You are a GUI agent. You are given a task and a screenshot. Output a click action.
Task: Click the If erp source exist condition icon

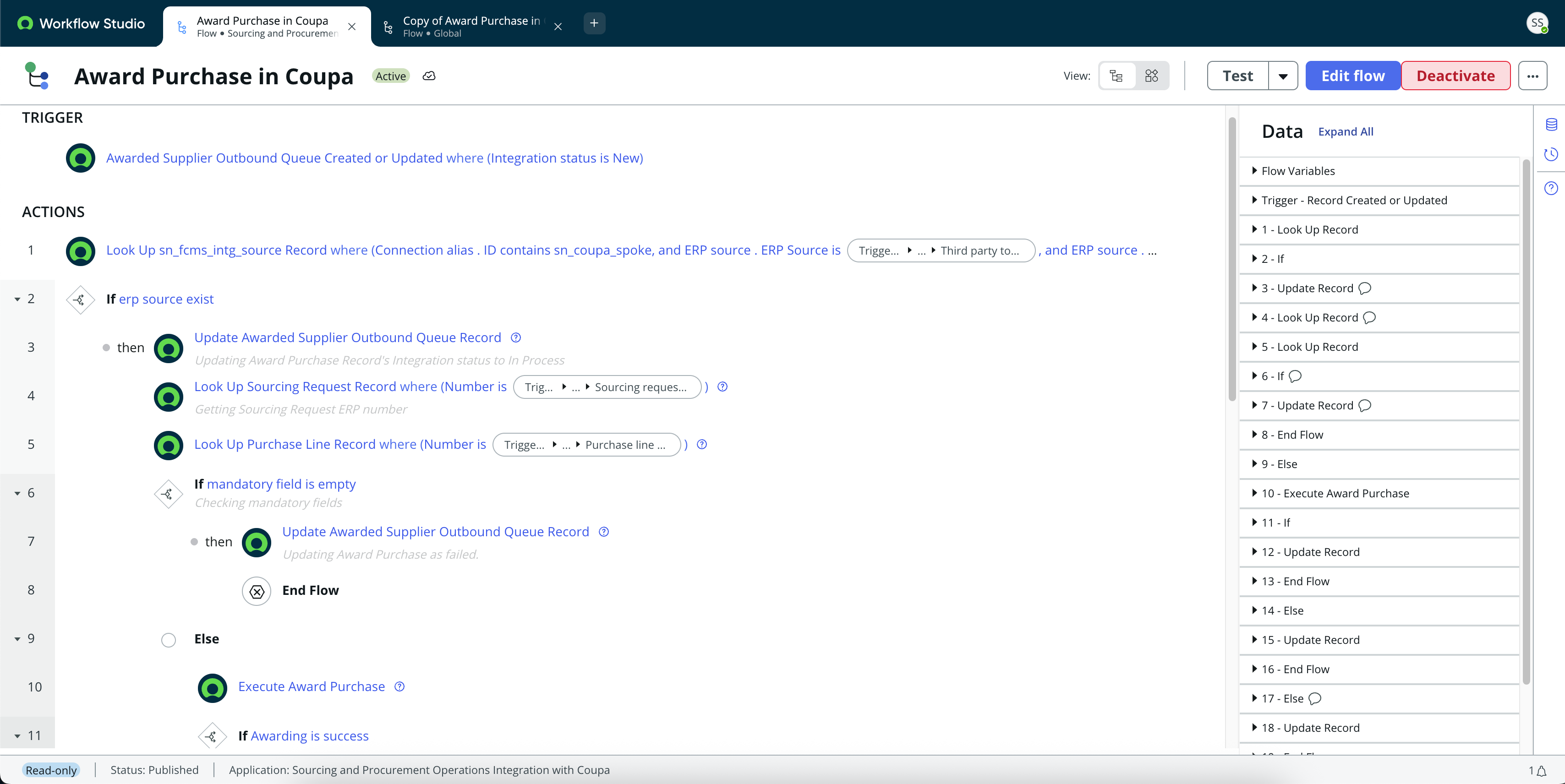tap(80, 299)
